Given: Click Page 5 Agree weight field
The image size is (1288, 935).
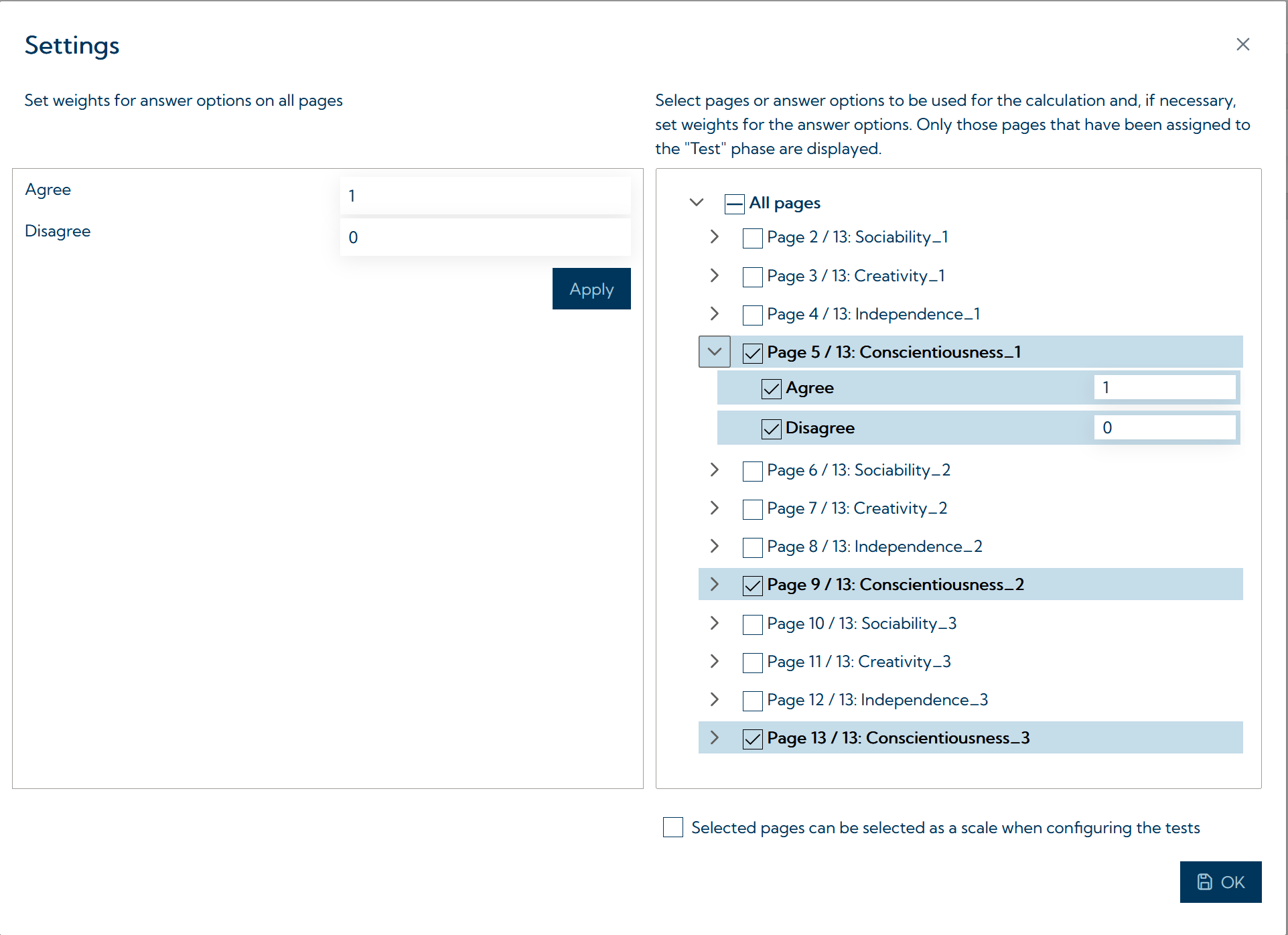Looking at the screenshot, I should tap(1164, 388).
